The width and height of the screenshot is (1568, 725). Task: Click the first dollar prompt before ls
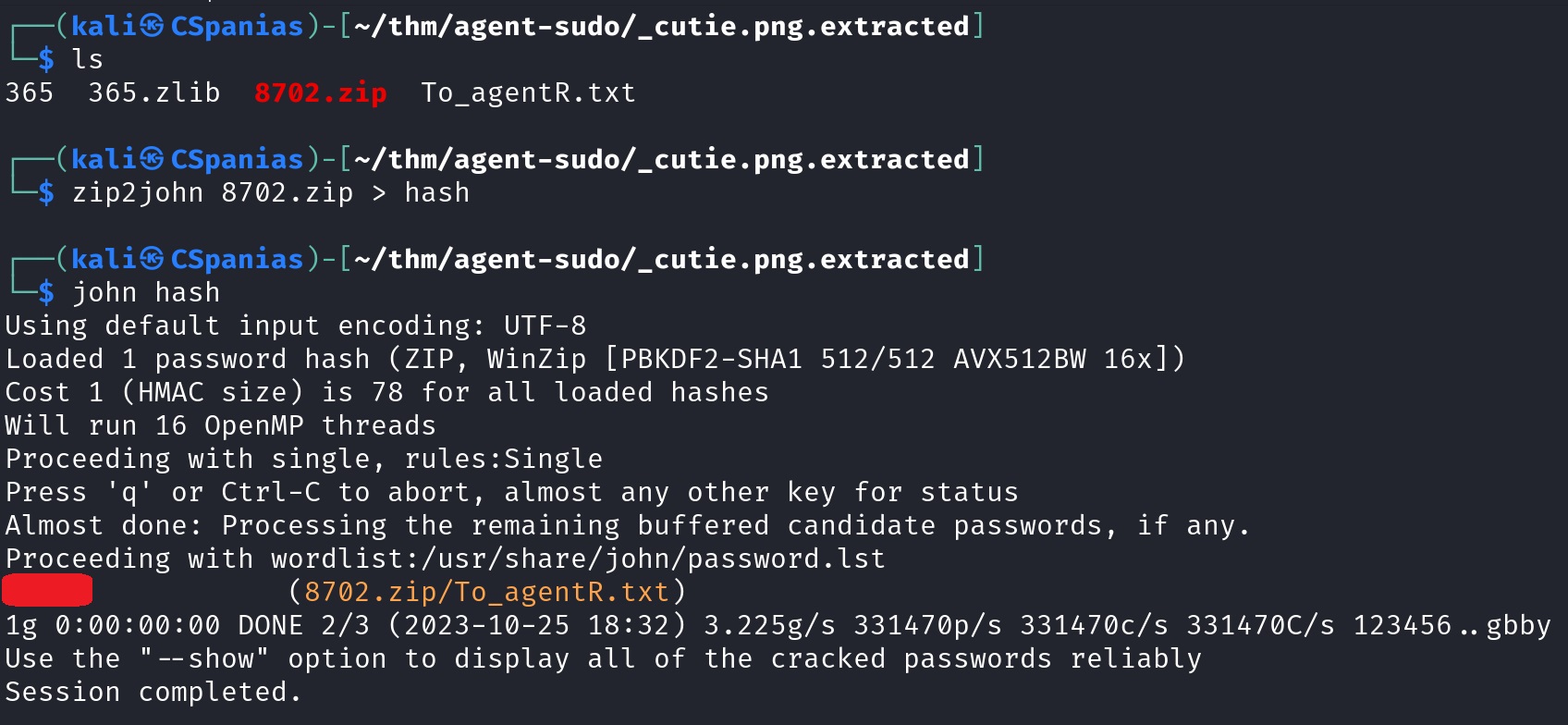tap(46, 59)
